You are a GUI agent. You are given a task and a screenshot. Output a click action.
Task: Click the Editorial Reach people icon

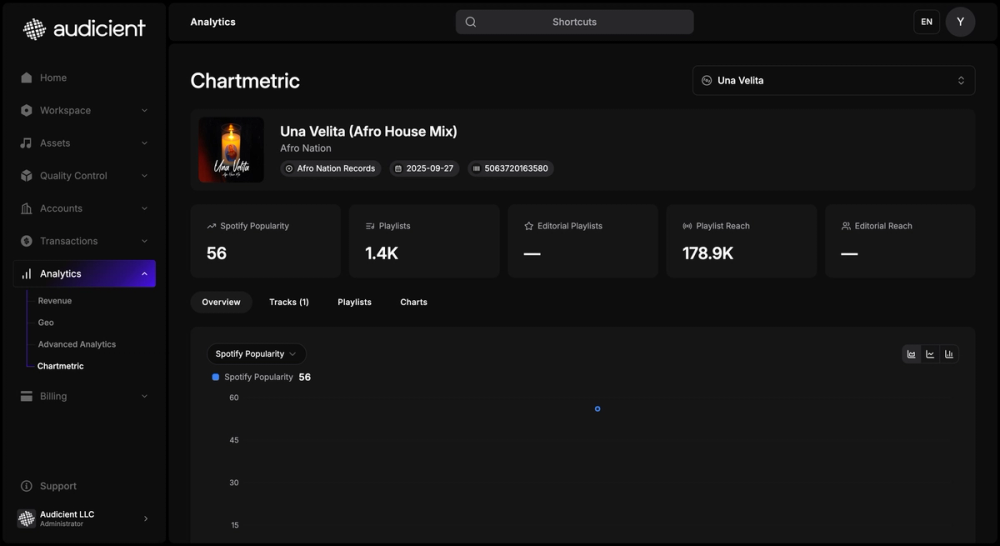(x=846, y=226)
